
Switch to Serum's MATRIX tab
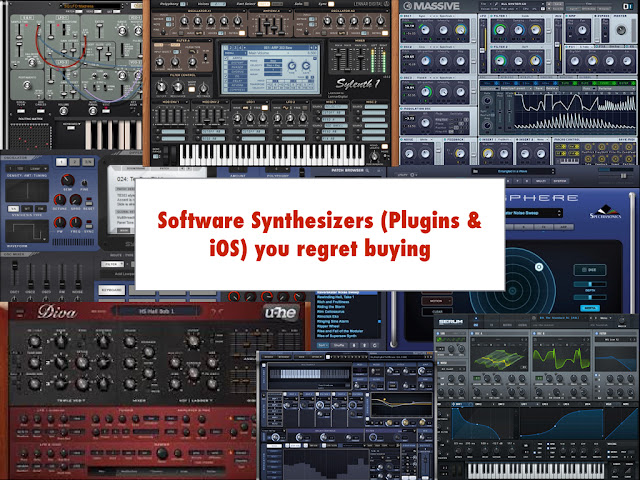coord(507,325)
